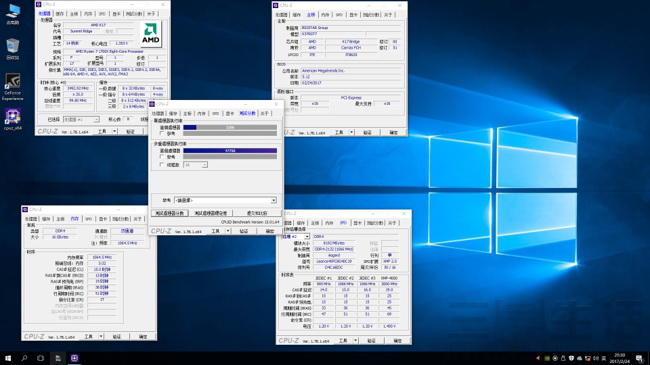Select the benchmark tab in SPD window
This screenshot has height=365, width=650.
(x=375, y=223)
